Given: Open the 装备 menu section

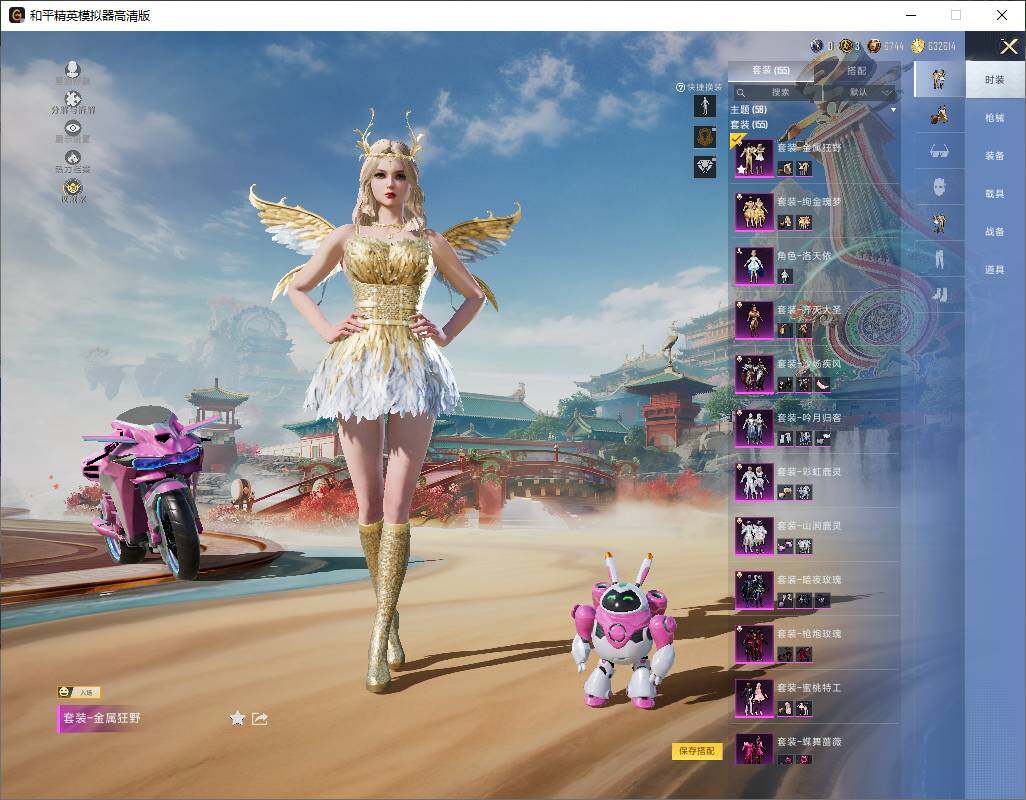Looking at the screenshot, I should (x=995, y=156).
